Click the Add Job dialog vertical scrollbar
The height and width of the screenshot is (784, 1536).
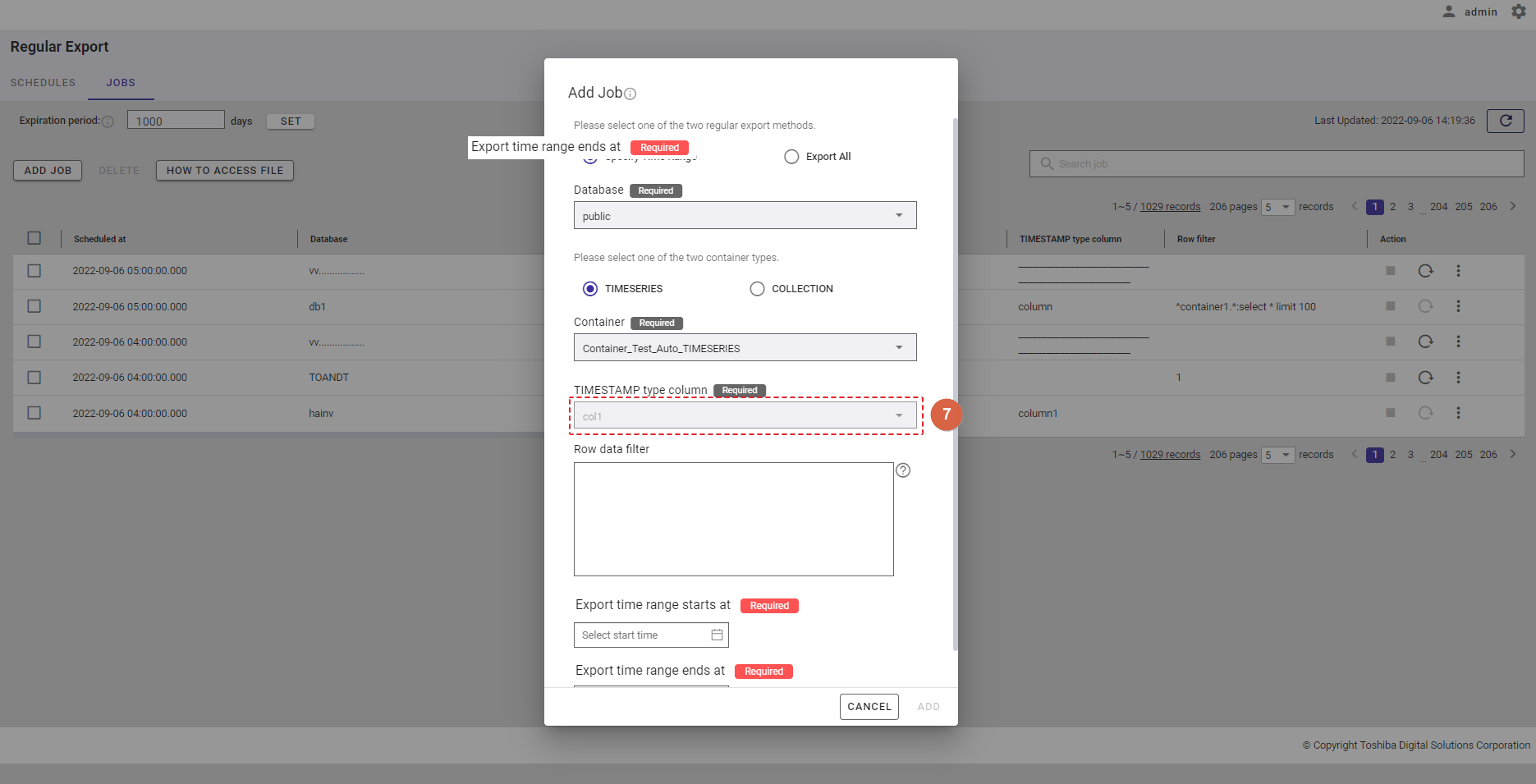pos(955,384)
